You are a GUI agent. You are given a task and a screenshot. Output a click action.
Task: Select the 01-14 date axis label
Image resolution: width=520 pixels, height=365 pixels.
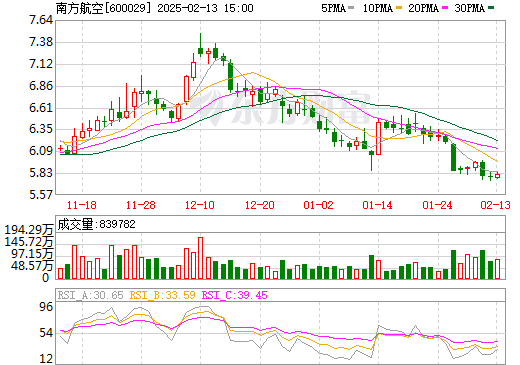[378, 205]
